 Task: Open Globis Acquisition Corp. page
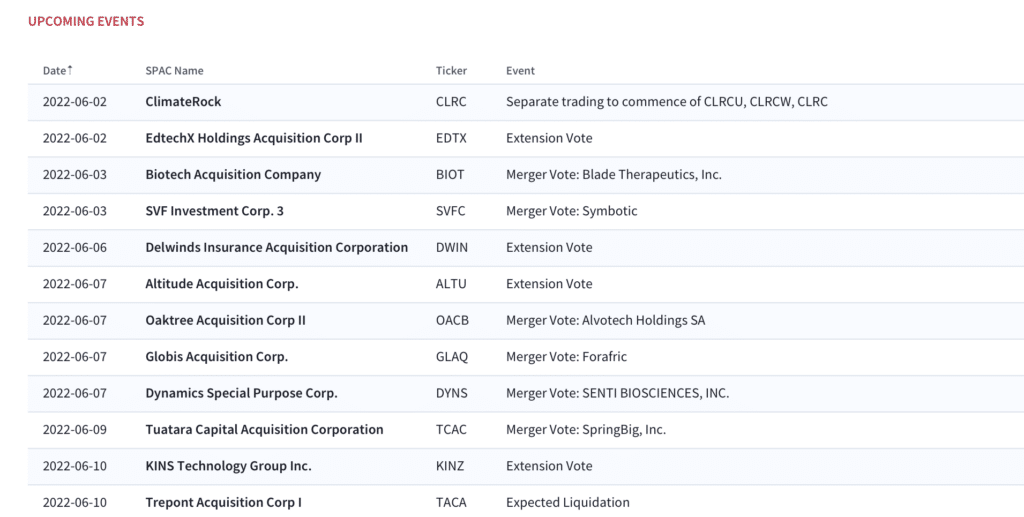point(216,357)
